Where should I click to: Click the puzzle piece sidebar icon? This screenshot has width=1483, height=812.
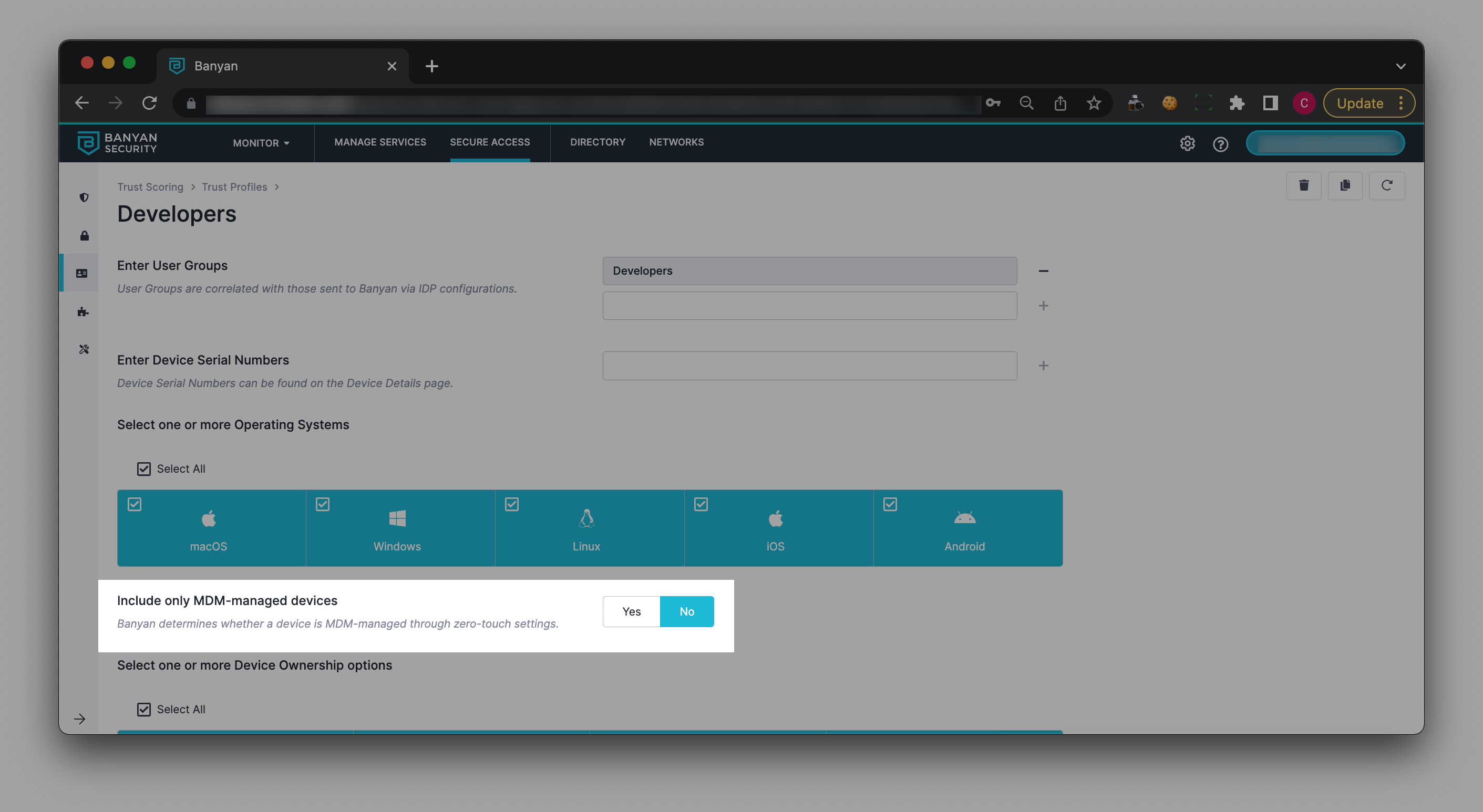tap(83, 311)
